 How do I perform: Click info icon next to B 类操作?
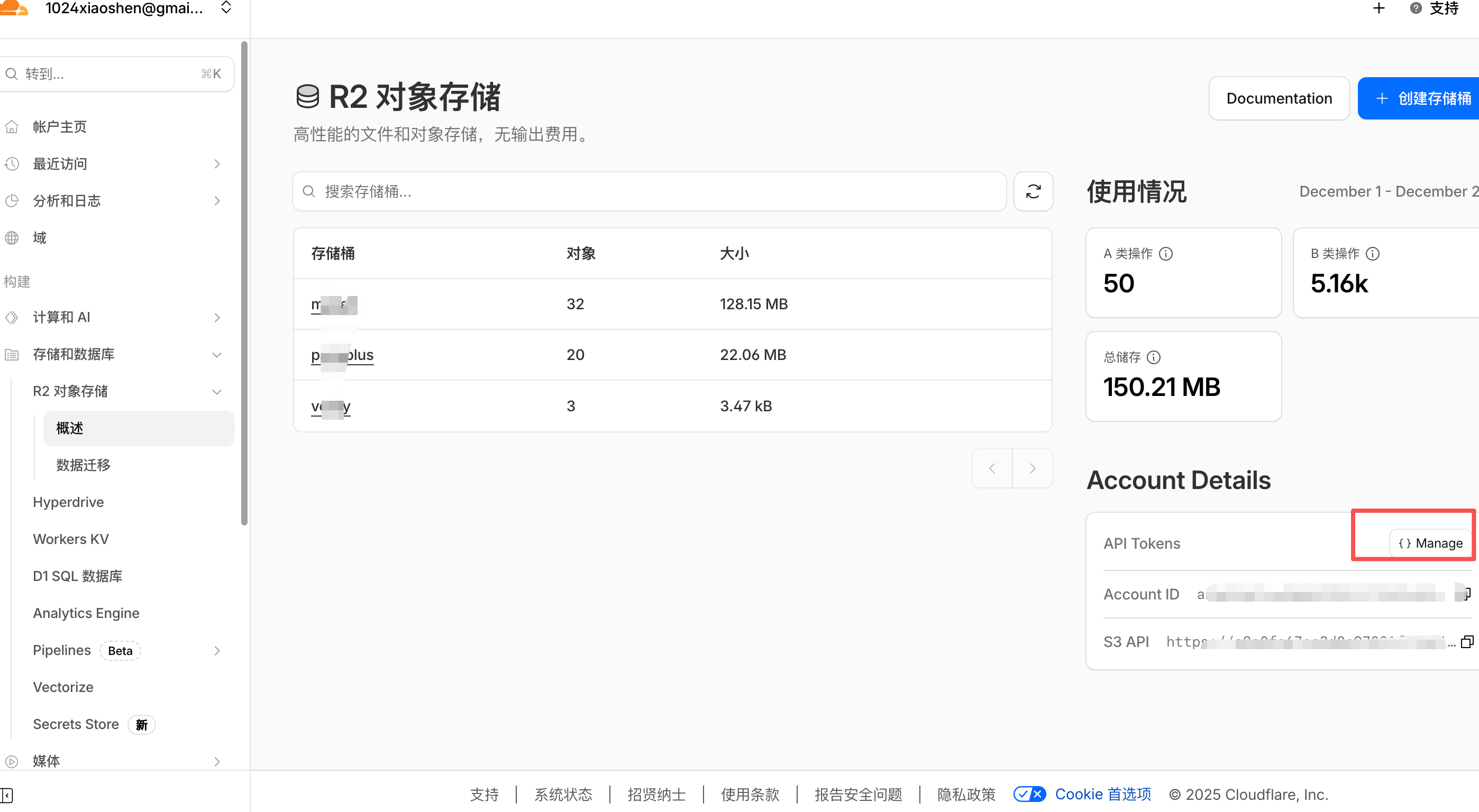1372,254
